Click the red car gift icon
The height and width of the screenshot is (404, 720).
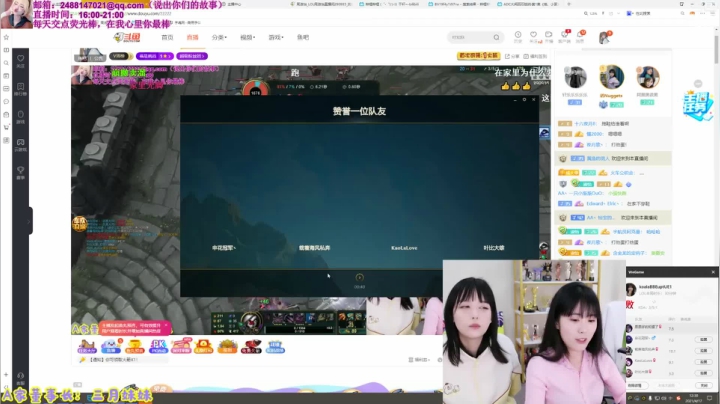point(251,346)
